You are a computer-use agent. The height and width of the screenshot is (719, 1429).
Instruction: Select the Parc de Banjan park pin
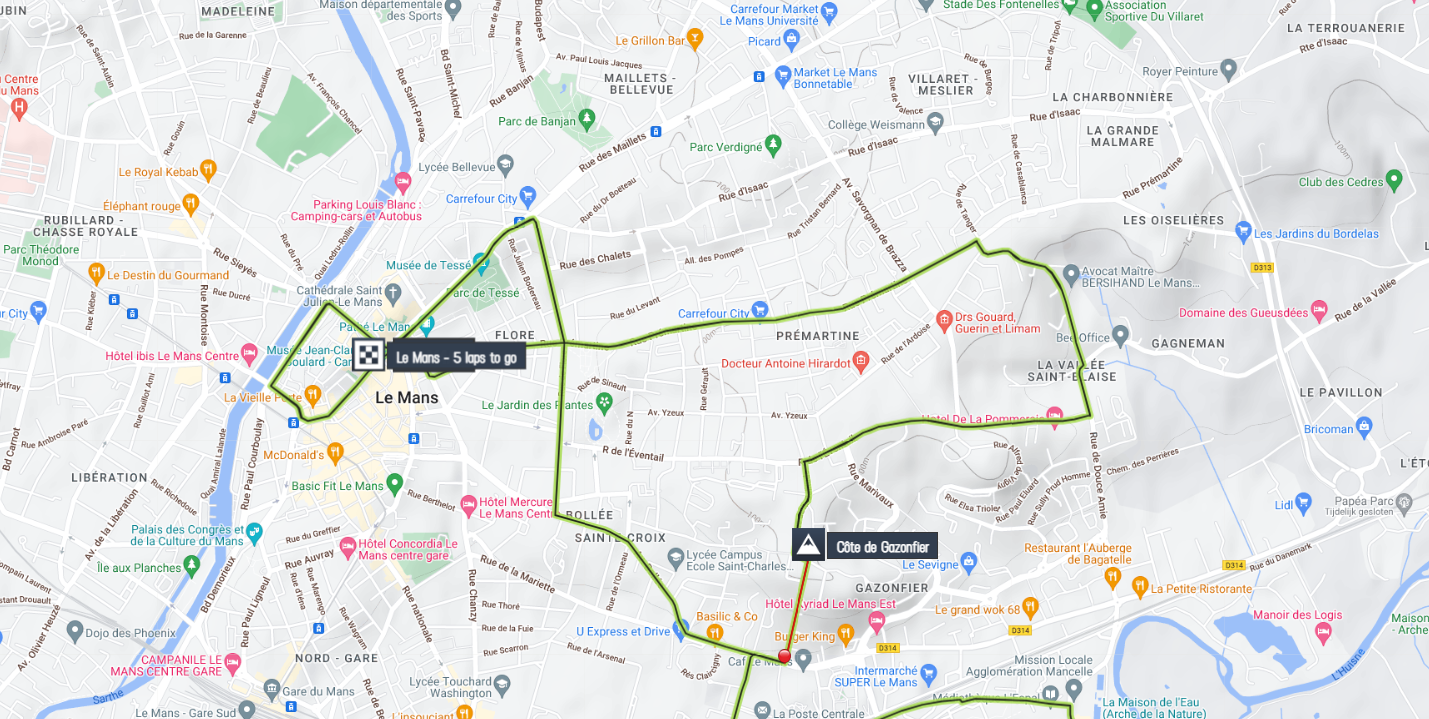tap(587, 119)
